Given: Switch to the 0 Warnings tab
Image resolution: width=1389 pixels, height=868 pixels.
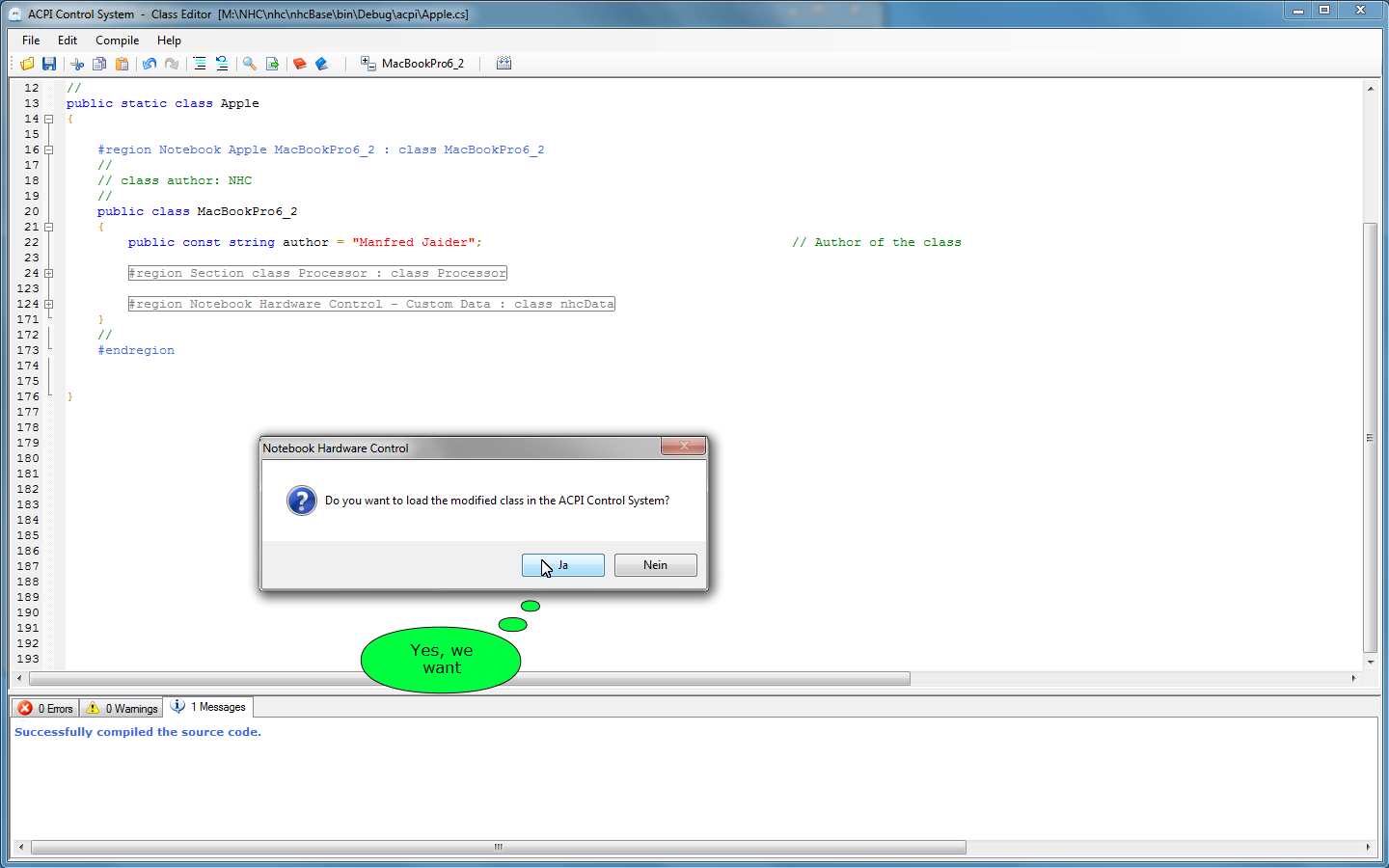Looking at the screenshot, I should click(122, 709).
